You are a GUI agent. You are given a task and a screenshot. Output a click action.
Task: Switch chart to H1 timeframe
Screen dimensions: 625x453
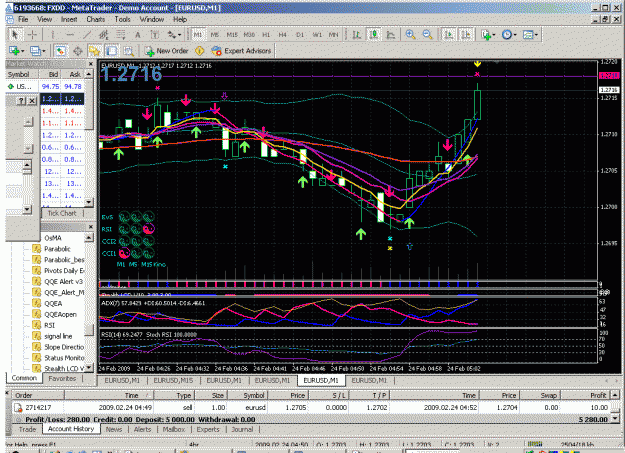266,35
